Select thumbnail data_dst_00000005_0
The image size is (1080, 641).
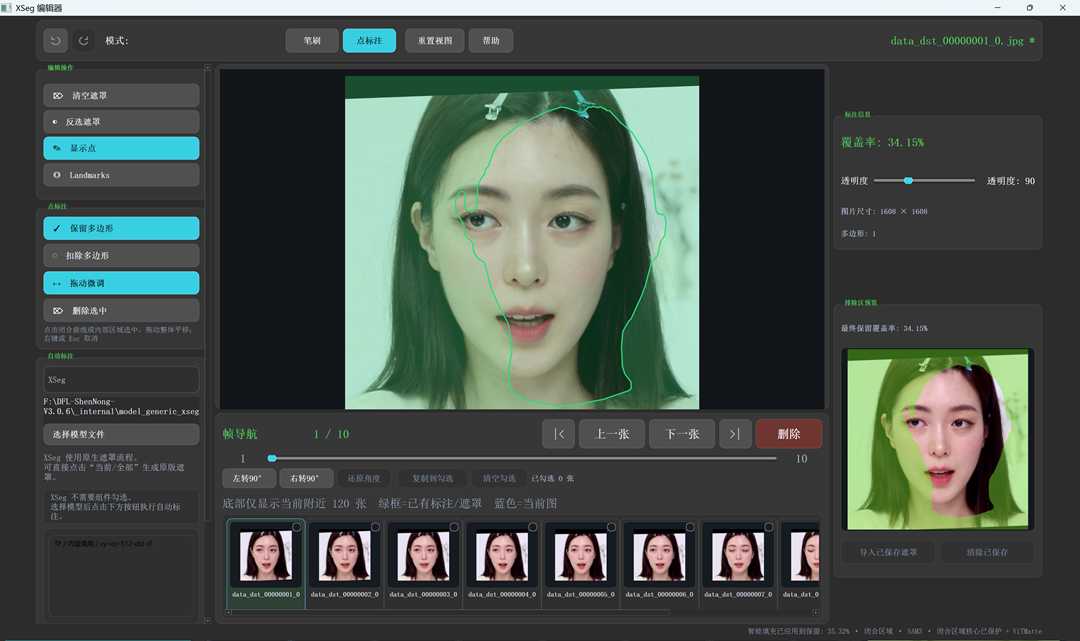pos(581,563)
